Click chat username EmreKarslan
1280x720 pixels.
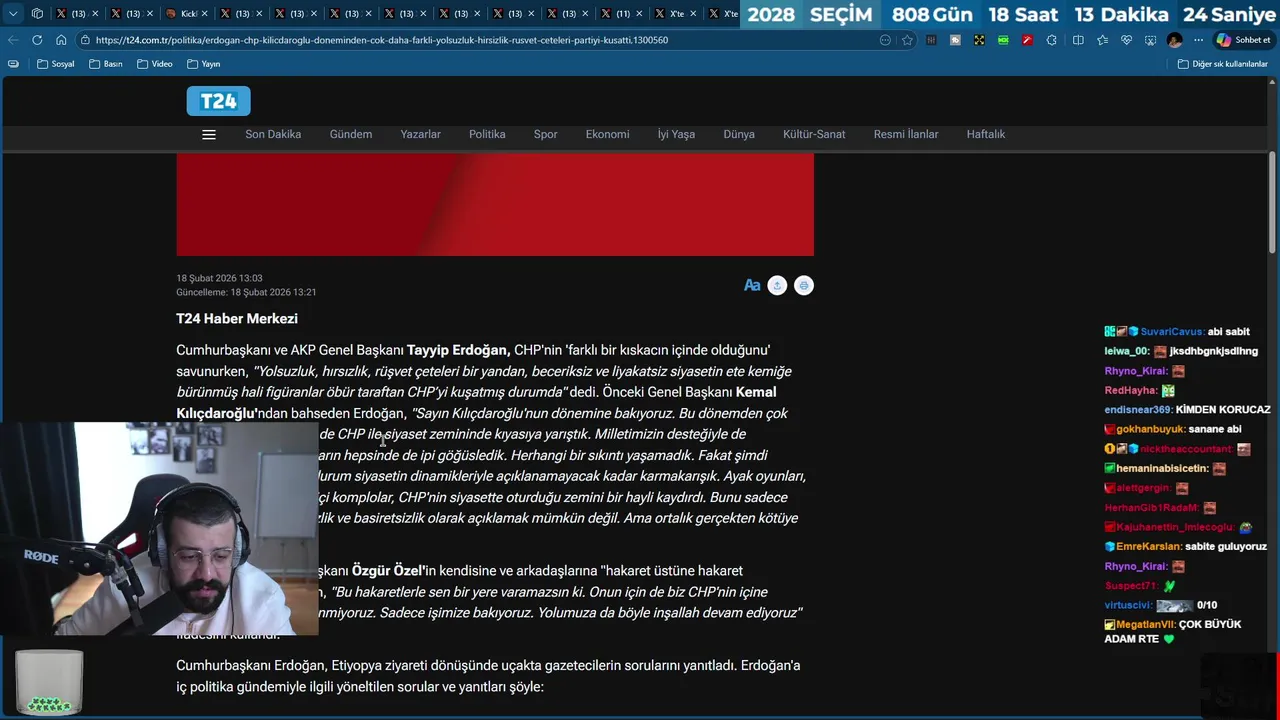[1149, 547]
